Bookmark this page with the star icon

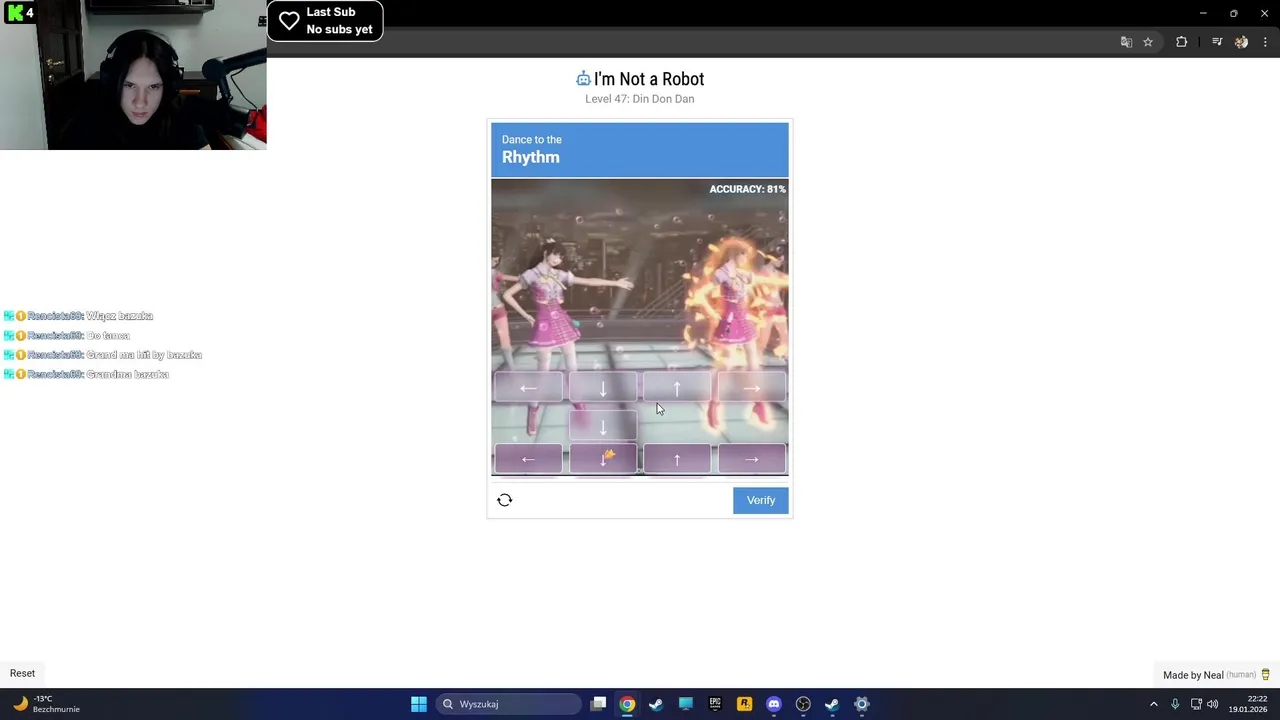click(x=1148, y=42)
